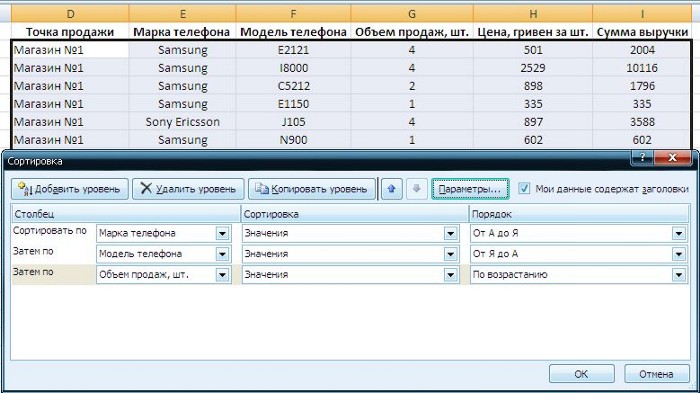700x393 pixels.
Task: Close the Сортировка dialog
Action: point(672,157)
